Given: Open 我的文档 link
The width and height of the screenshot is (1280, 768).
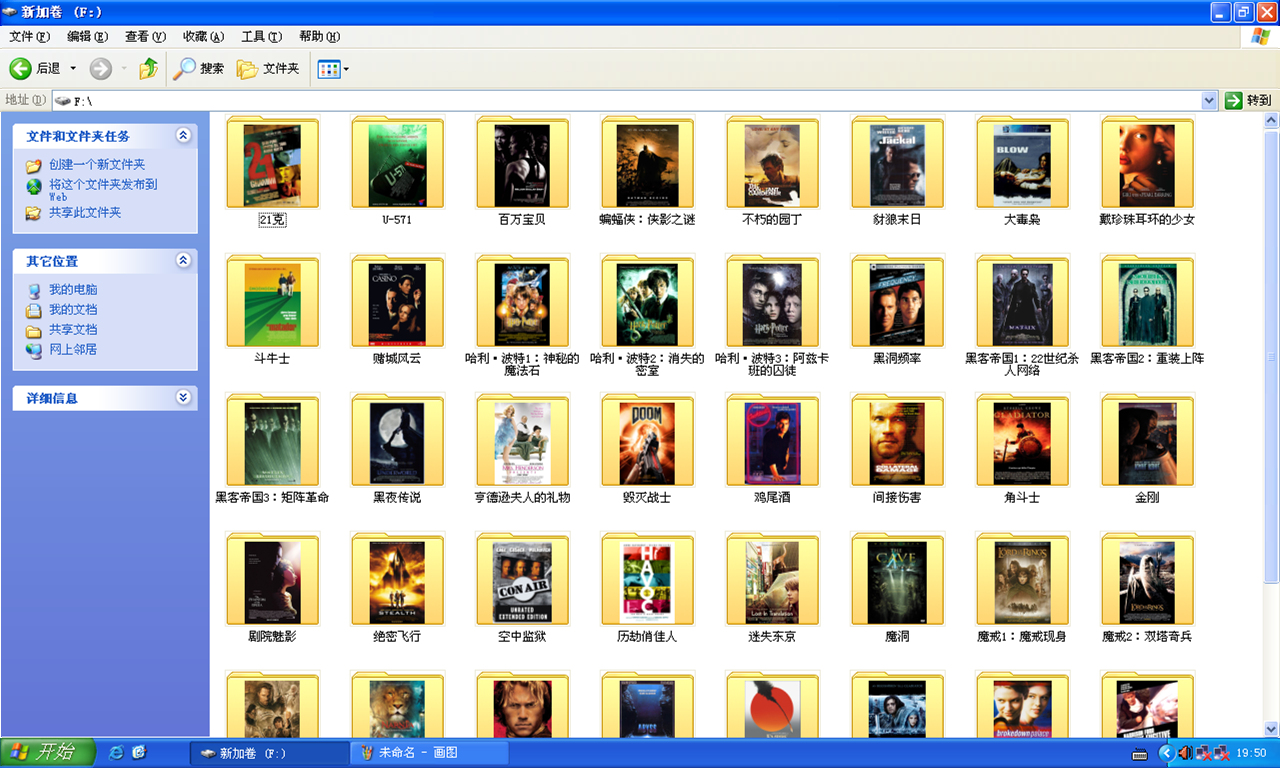Looking at the screenshot, I should coord(73,309).
